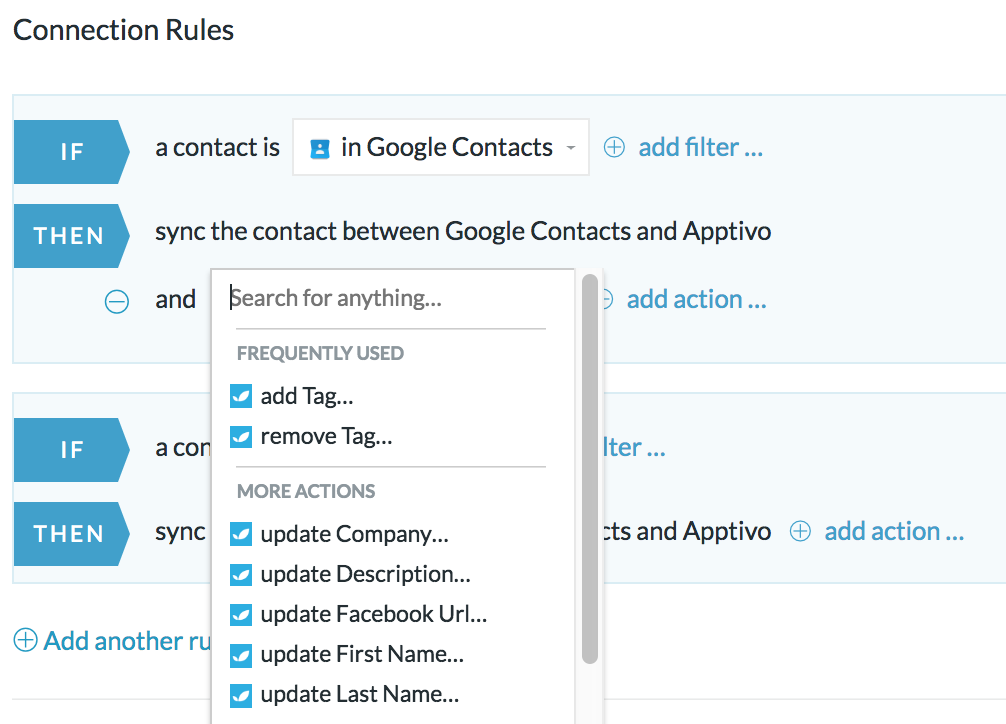This screenshot has width=1006, height=724.
Task: Click the icon beside 'add Tag...'
Action: (241, 396)
